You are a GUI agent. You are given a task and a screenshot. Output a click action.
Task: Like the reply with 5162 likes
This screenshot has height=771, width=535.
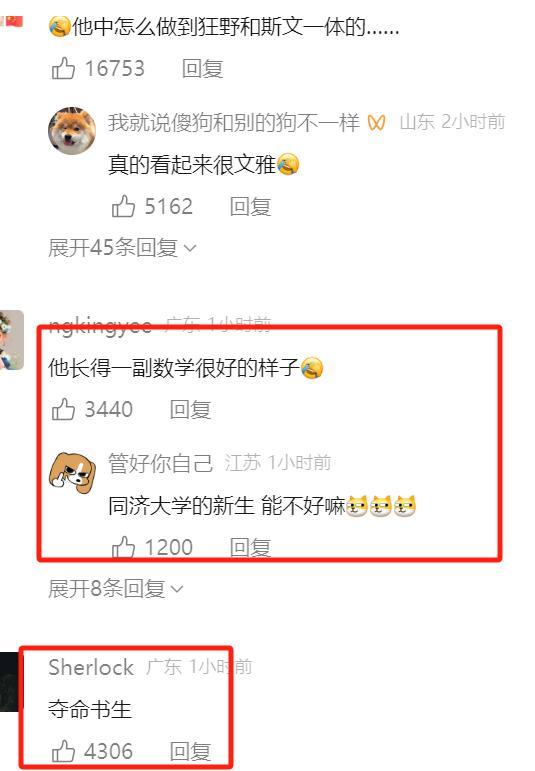point(123,206)
